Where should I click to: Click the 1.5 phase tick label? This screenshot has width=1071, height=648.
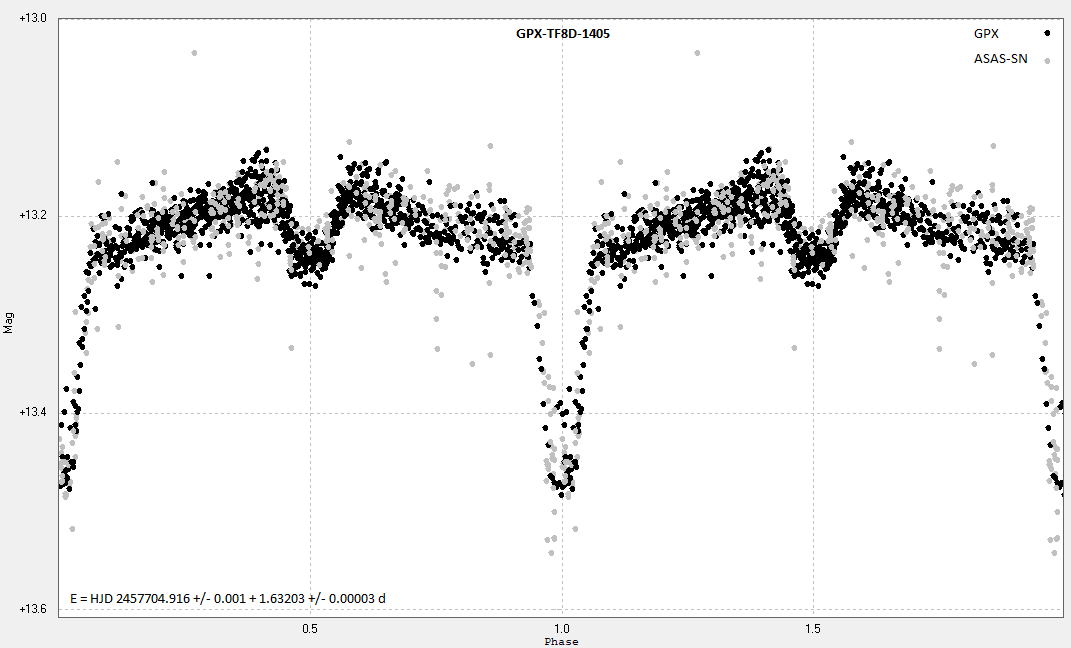click(x=813, y=628)
